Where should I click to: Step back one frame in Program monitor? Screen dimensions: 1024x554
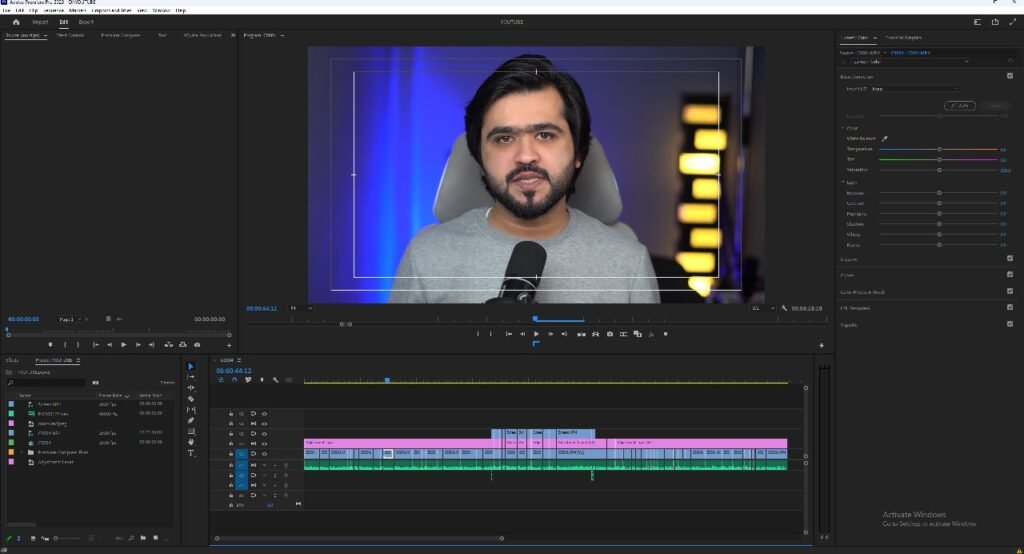pyautogui.click(x=522, y=334)
